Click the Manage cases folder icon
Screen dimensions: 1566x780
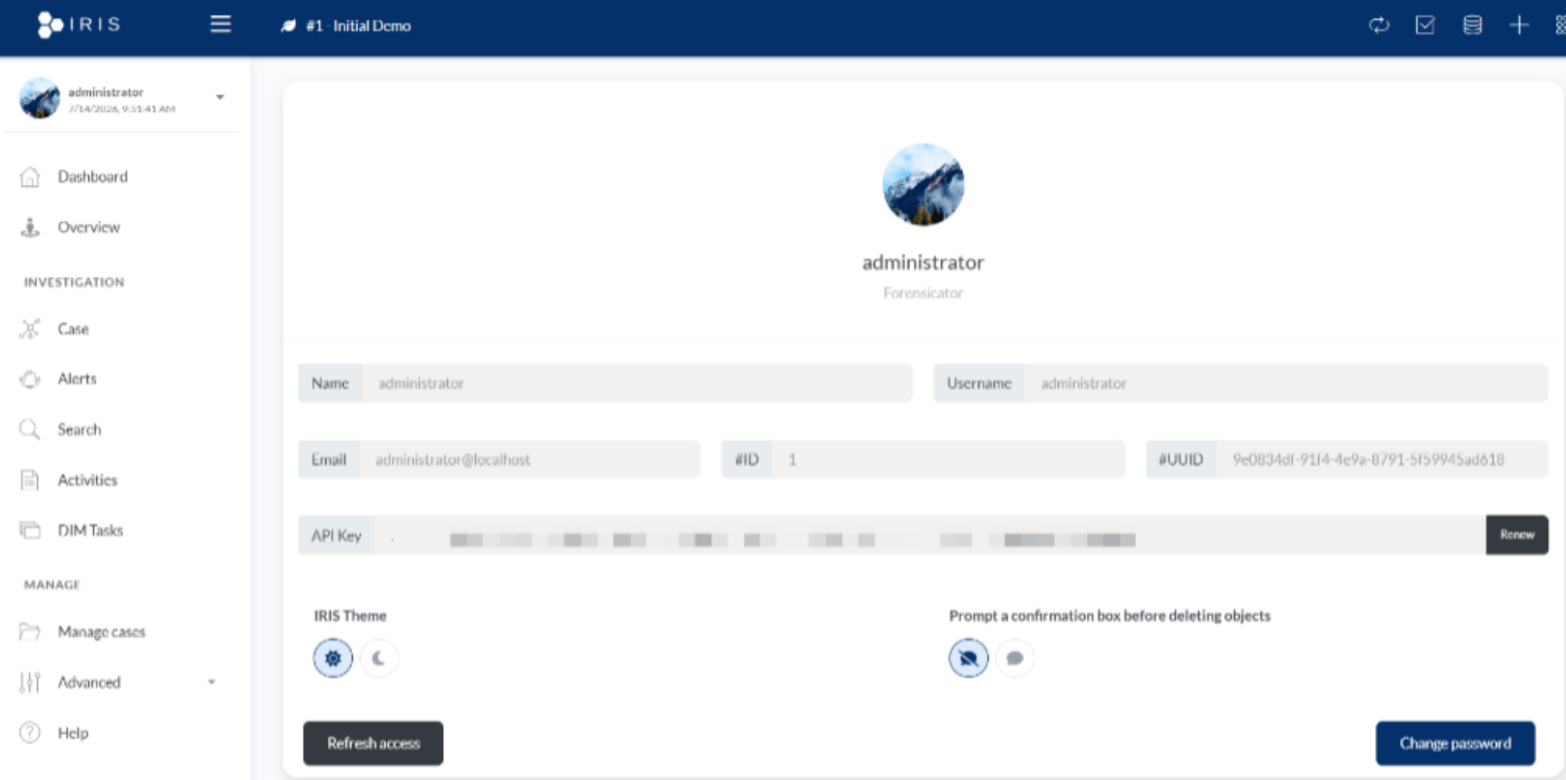coord(30,632)
